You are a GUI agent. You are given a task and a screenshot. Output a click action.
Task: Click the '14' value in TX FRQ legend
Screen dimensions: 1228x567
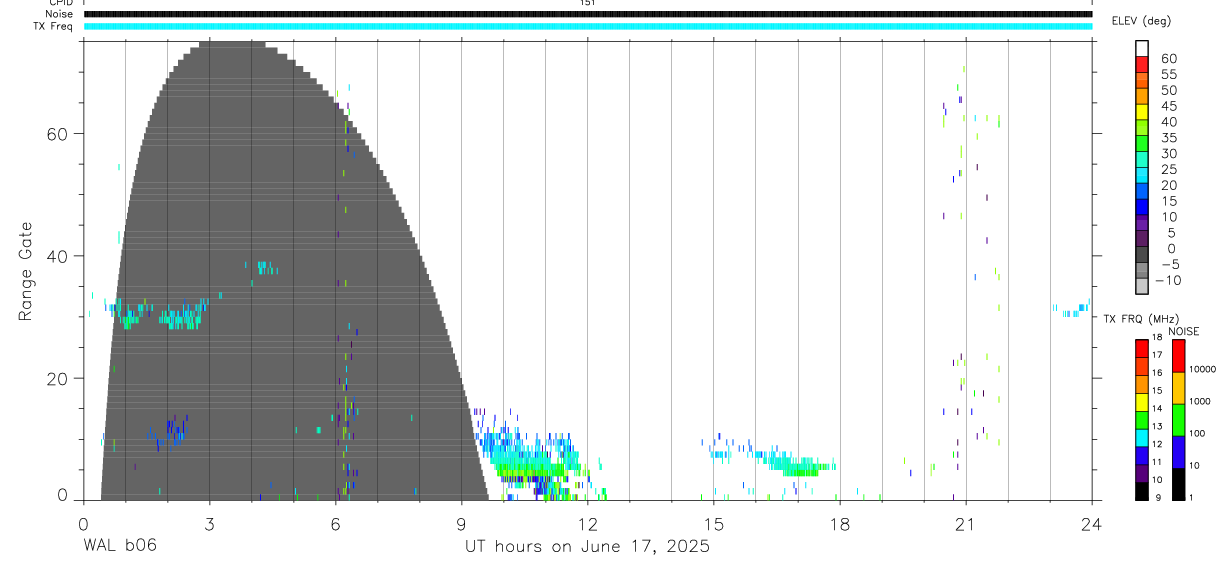(1157, 408)
